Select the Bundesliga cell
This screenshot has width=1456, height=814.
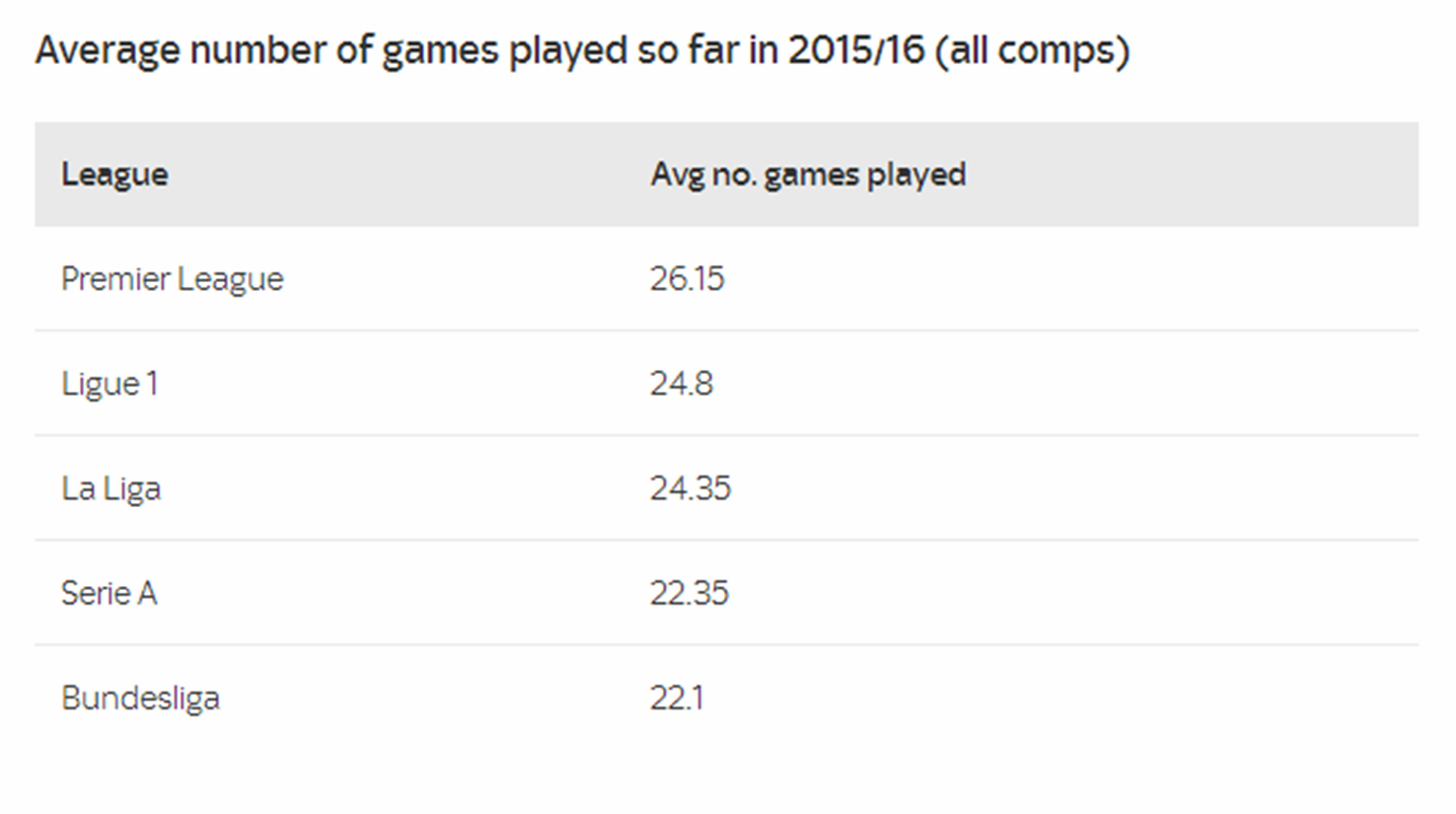click(140, 699)
